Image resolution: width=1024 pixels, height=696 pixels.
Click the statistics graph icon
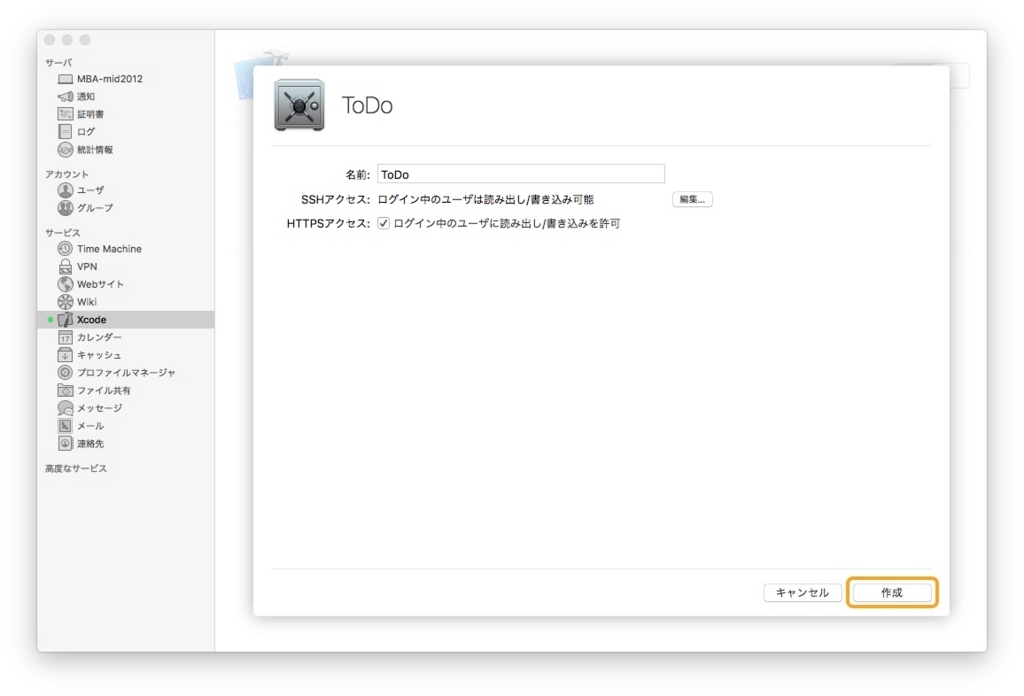[x=65, y=150]
